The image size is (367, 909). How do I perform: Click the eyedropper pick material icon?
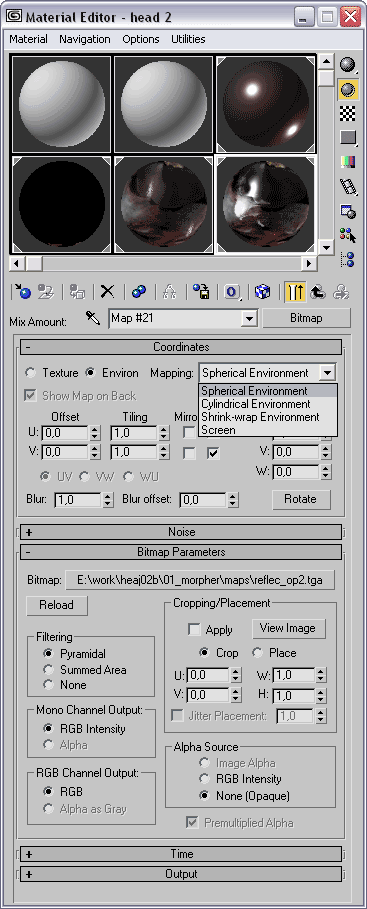click(93, 318)
